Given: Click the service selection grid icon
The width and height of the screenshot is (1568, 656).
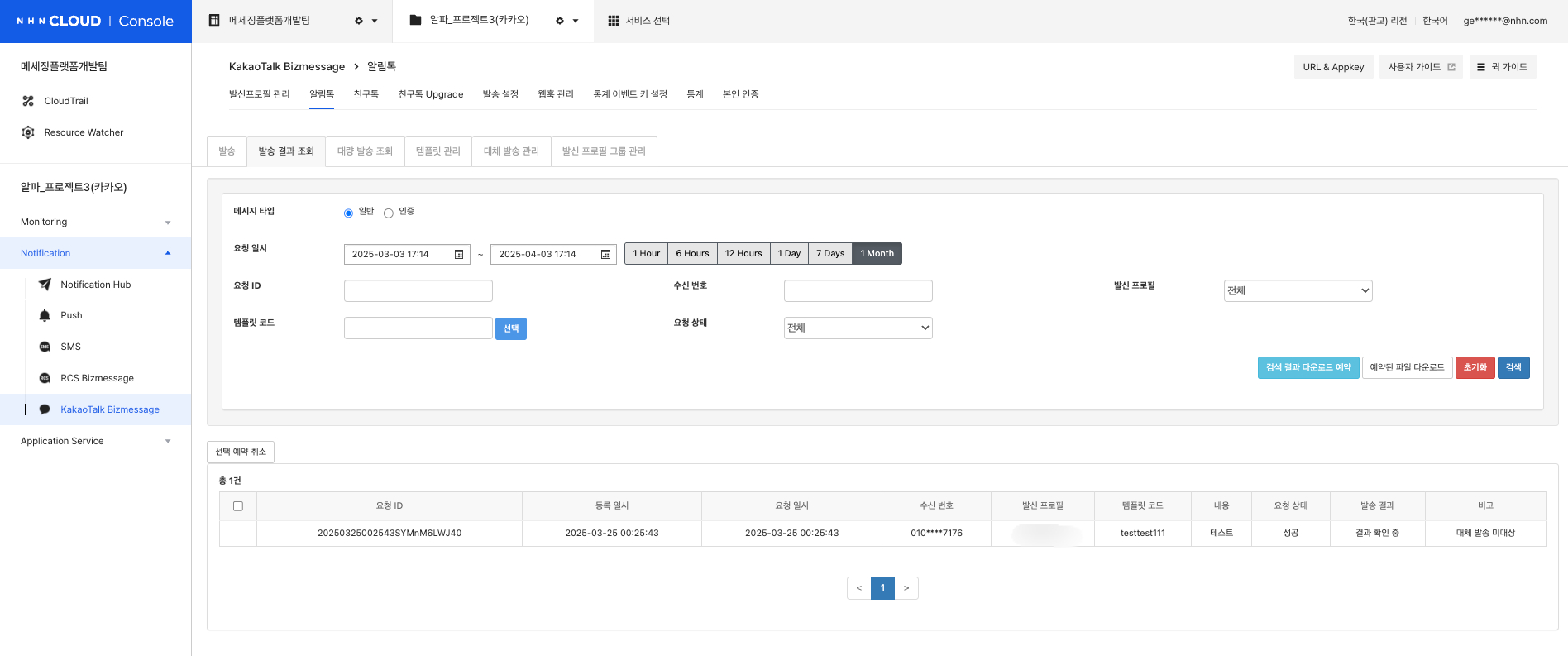Looking at the screenshot, I should pos(614,21).
